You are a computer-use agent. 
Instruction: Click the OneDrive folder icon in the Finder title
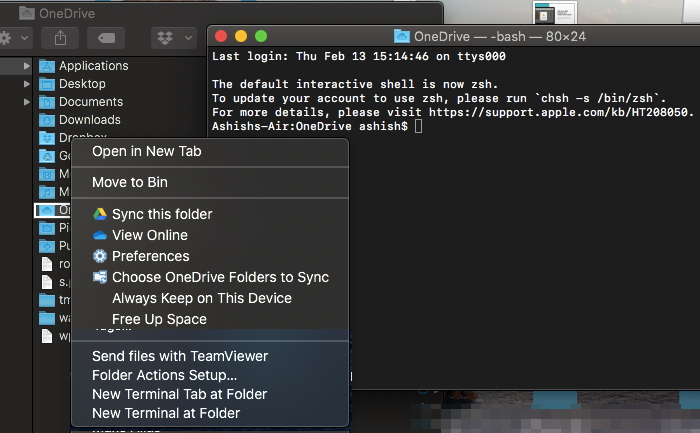tap(27, 13)
